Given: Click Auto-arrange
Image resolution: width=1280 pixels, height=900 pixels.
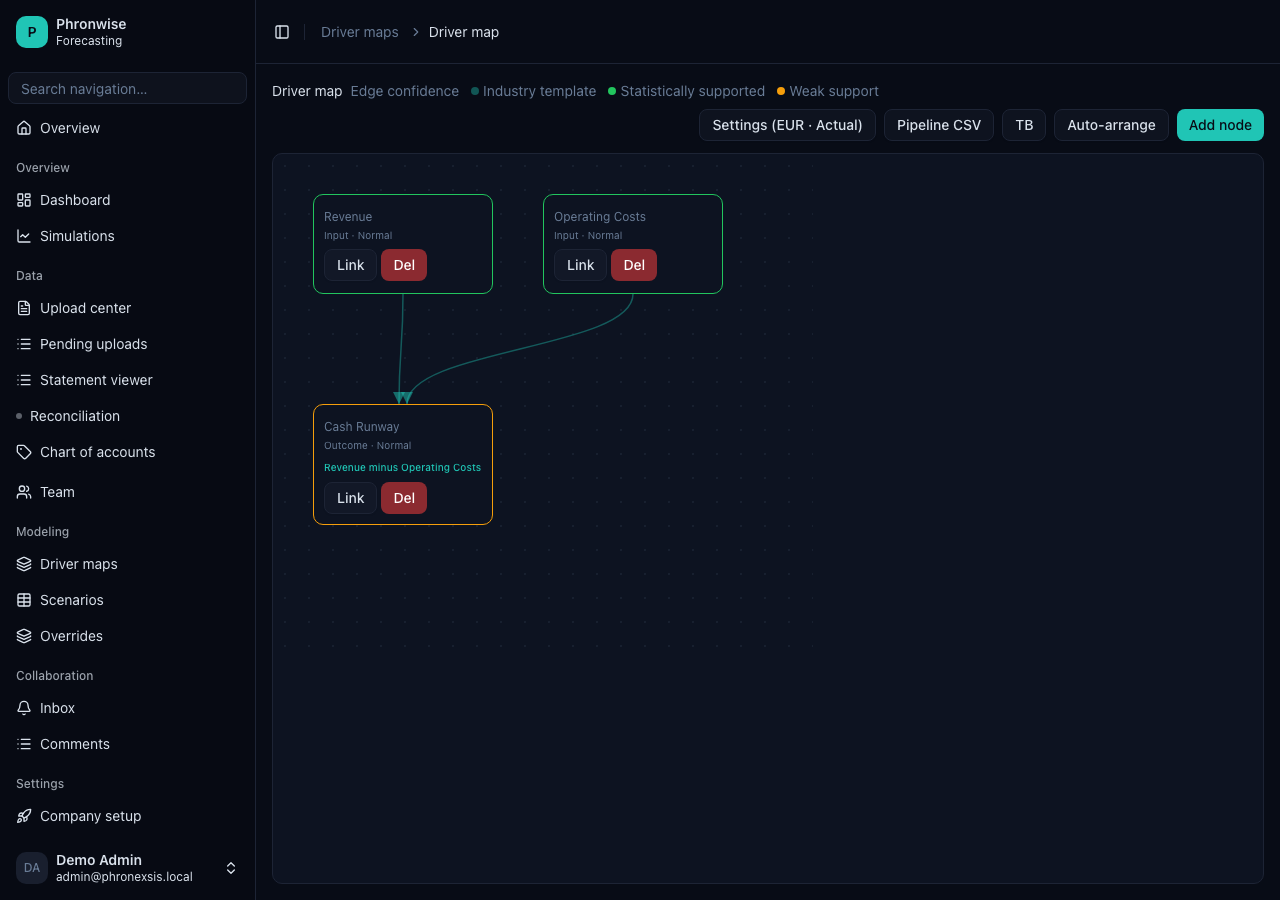Looking at the screenshot, I should pyautogui.click(x=1111, y=125).
